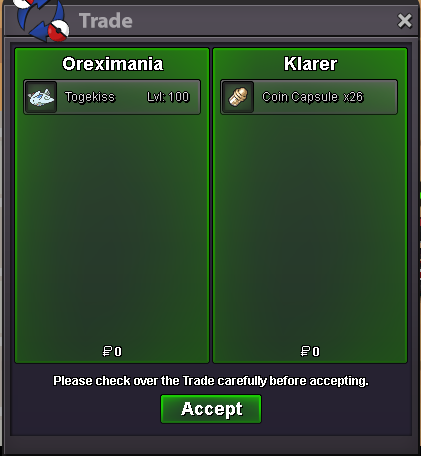This screenshot has width=421, height=456.
Task: Click the x26 quantity label
Action: pyautogui.click(x=353, y=97)
